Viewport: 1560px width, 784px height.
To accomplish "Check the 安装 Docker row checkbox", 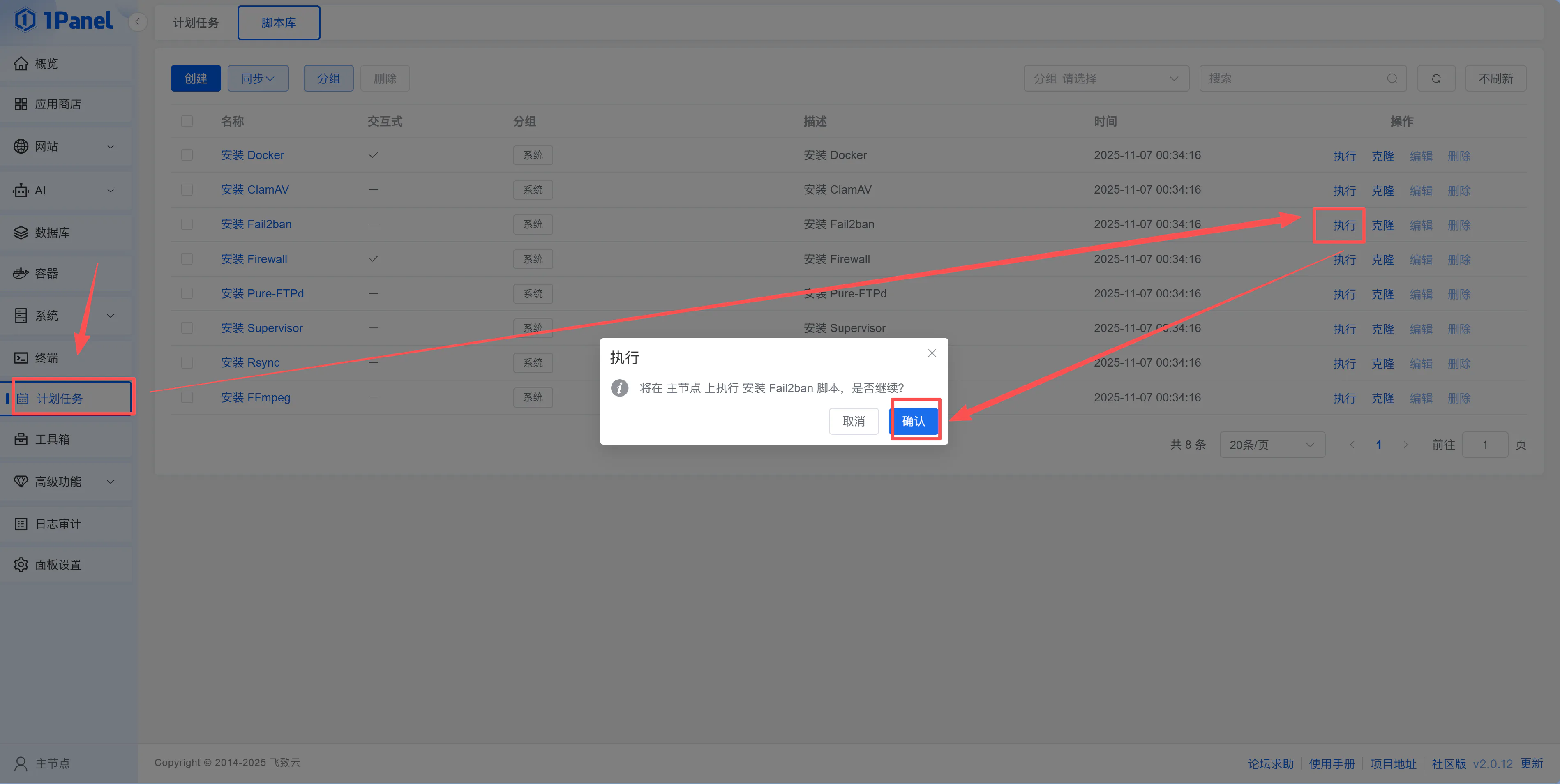I will pyautogui.click(x=187, y=155).
